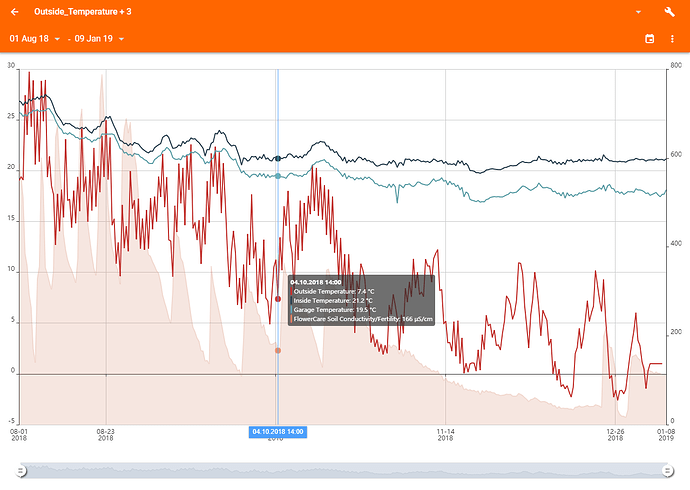690x490 pixels.
Task: Click the 01-08 2019 axis label
Action: (x=666, y=435)
